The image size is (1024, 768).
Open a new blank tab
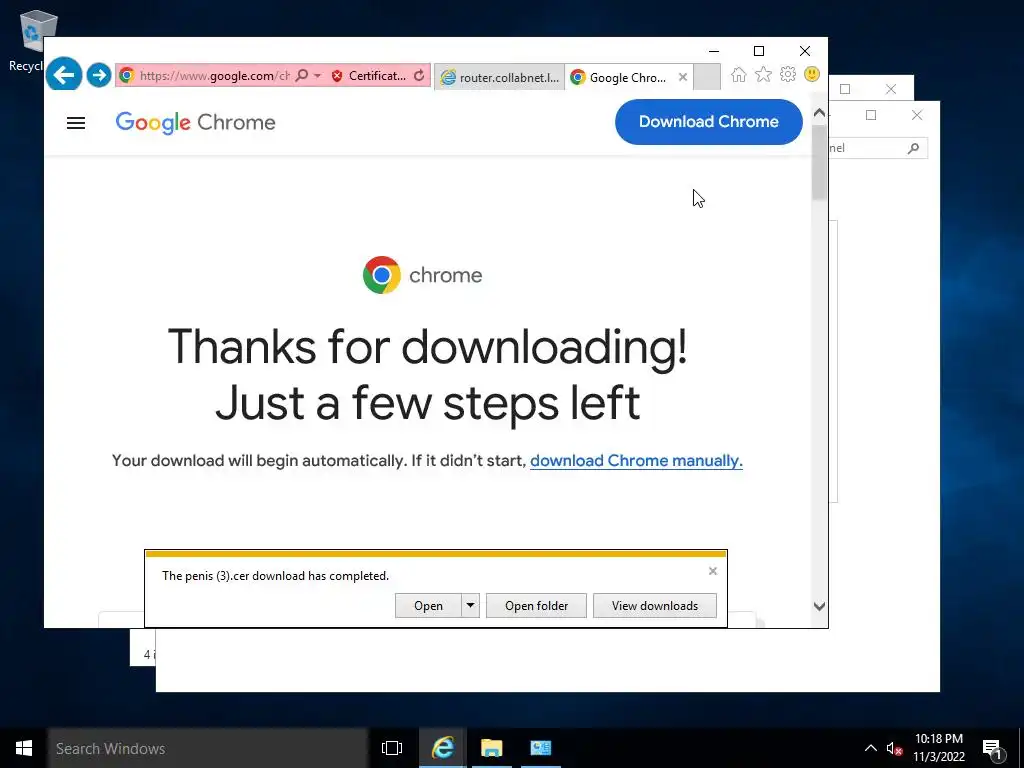tap(707, 77)
